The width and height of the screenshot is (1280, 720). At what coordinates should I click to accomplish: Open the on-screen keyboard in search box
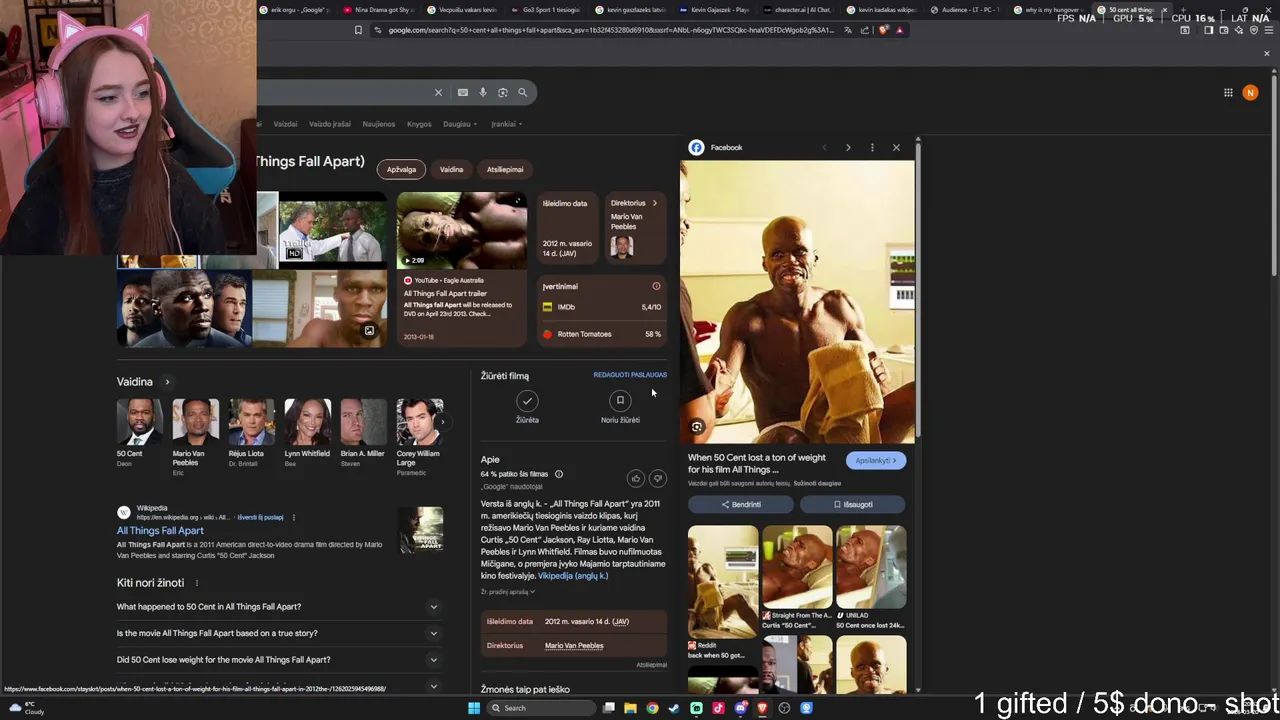463,92
